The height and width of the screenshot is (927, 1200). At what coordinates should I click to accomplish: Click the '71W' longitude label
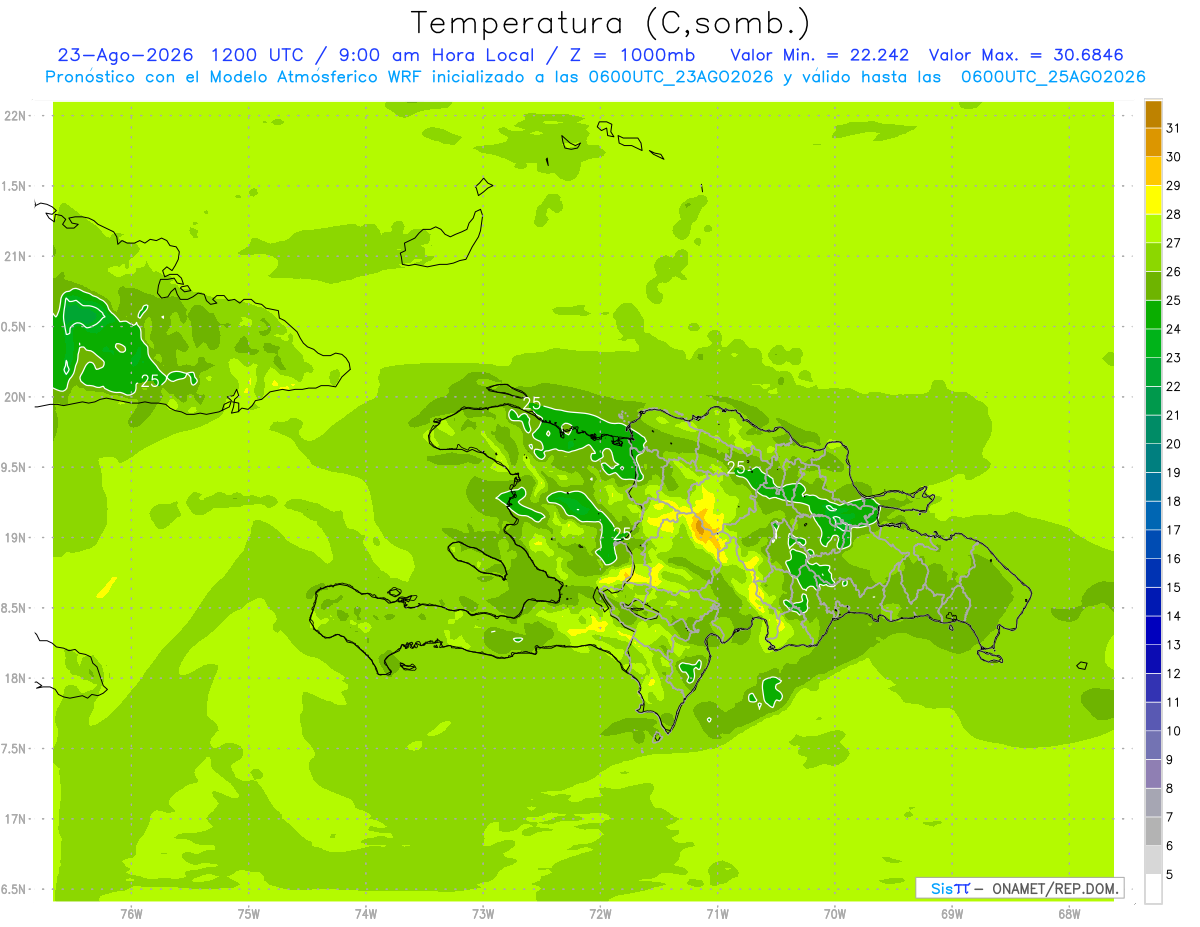coord(717,915)
